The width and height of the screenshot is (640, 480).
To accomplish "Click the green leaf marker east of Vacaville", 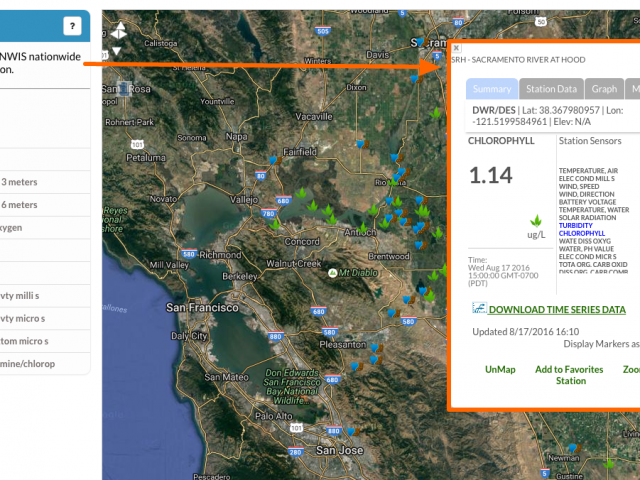I will click(436, 112).
